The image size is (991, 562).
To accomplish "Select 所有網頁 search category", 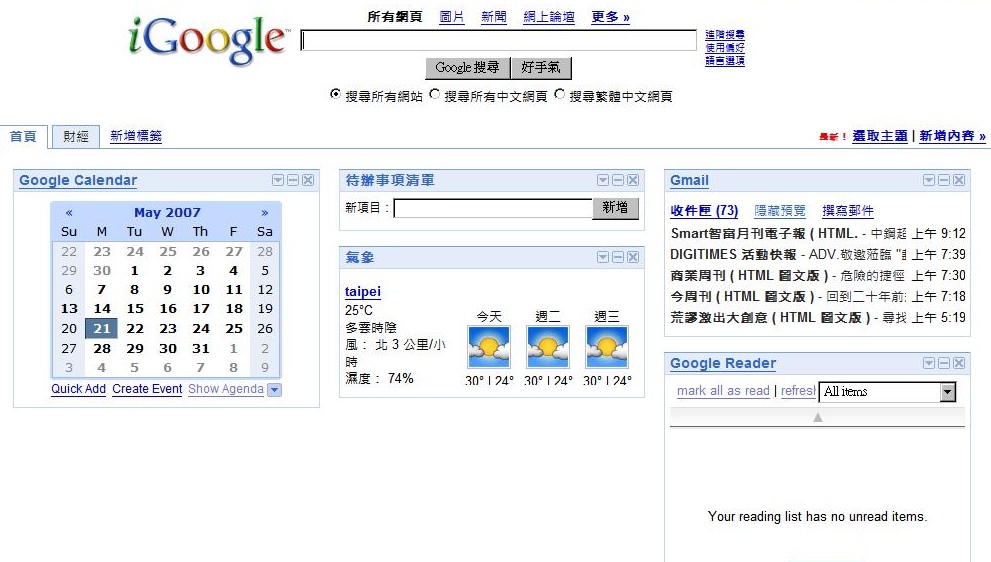I will point(395,17).
